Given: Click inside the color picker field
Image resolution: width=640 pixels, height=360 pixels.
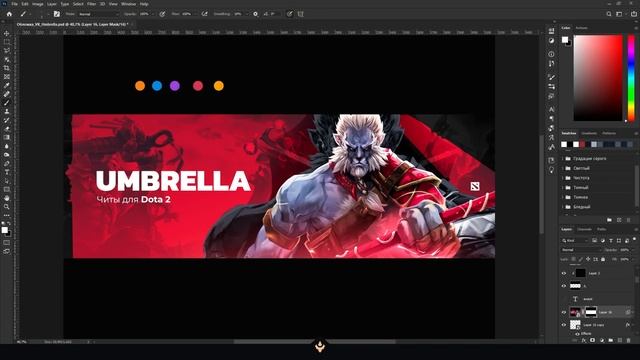Looking at the screenshot, I should click(x=598, y=78).
